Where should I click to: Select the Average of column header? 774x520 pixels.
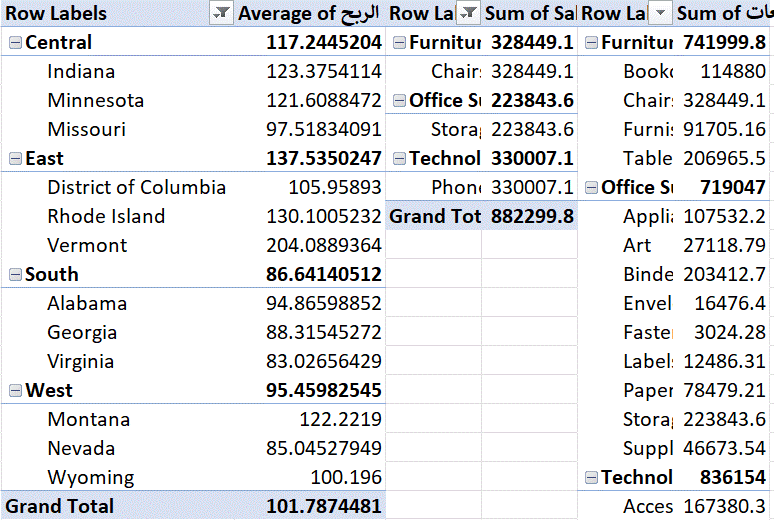308,13
